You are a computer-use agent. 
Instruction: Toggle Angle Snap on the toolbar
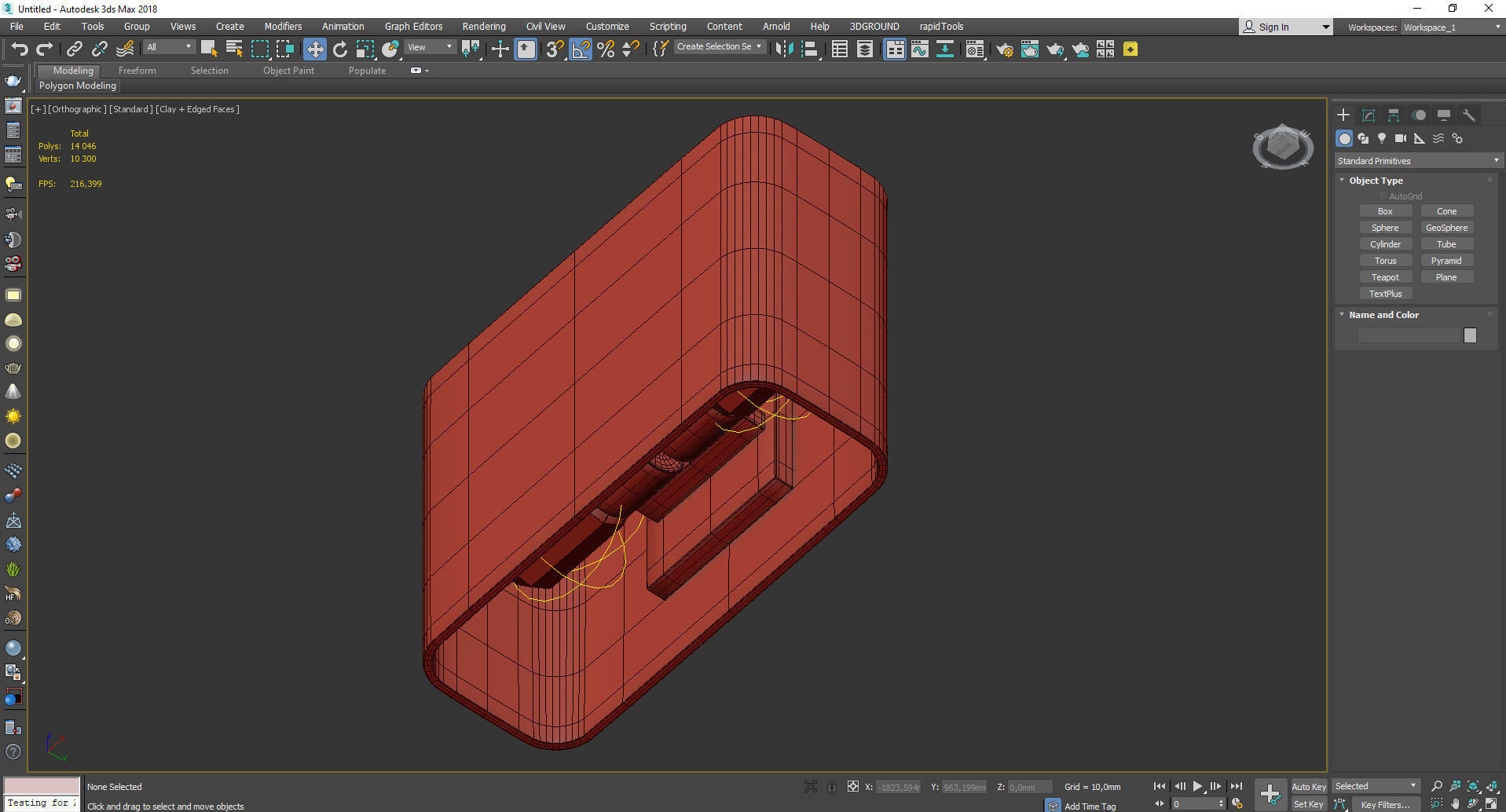click(581, 49)
